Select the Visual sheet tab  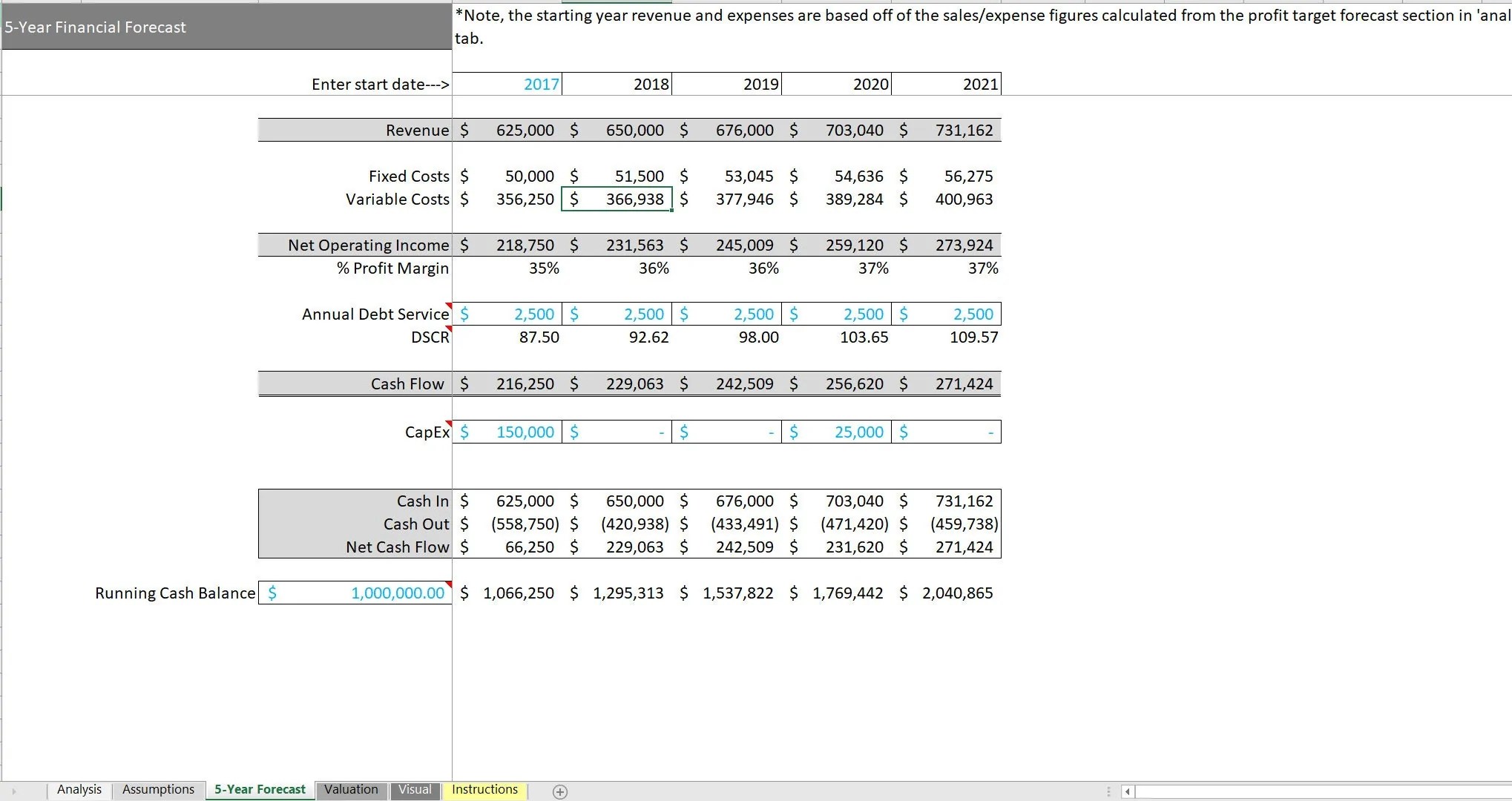click(415, 789)
